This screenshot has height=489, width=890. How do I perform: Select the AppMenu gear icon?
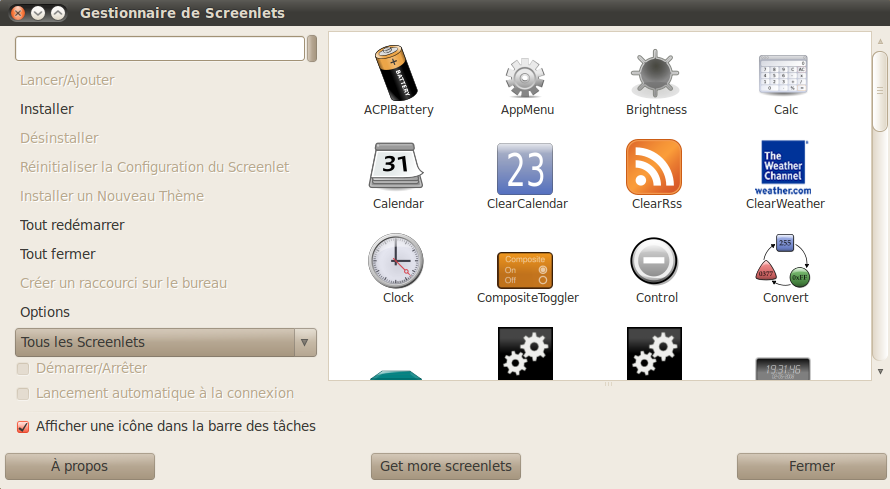coord(527,75)
